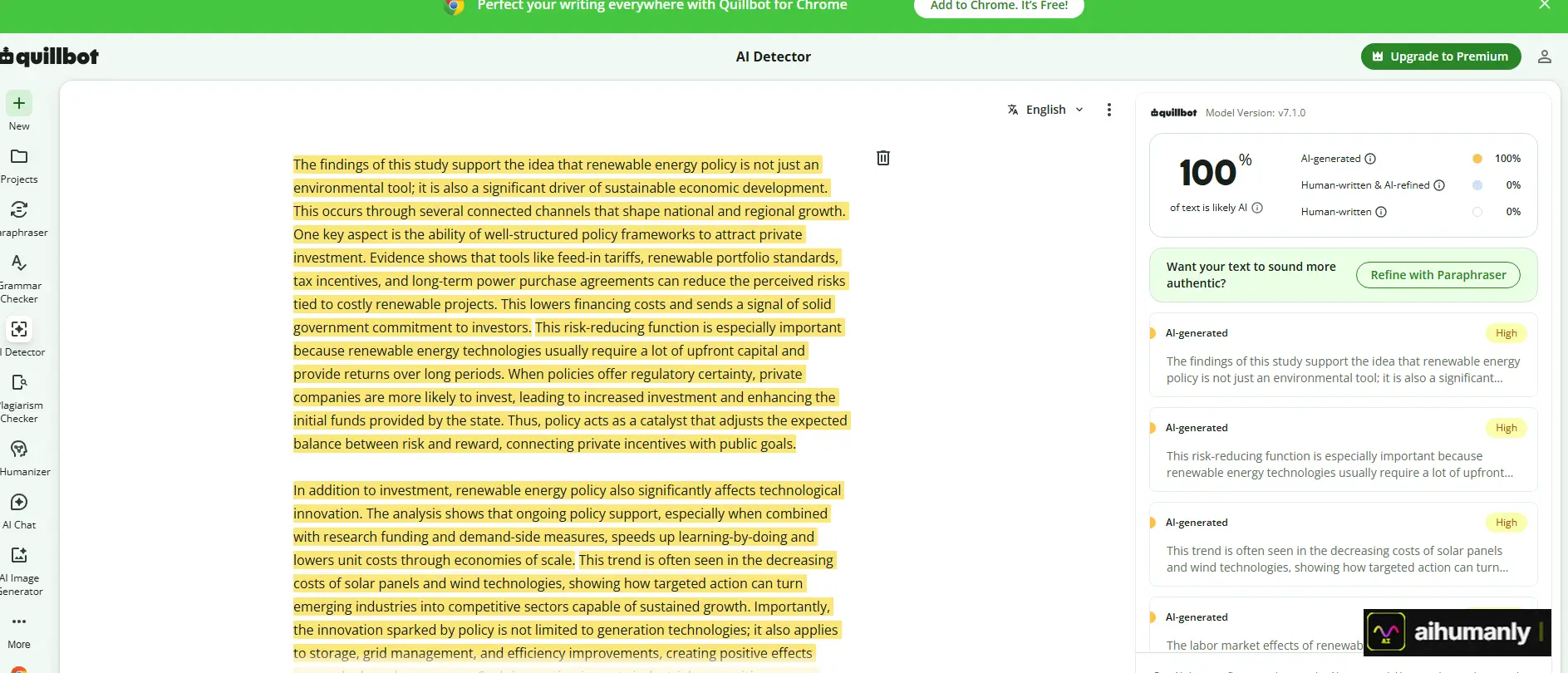The width and height of the screenshot is (1568, 673).
Task: Click High badge on 'The findings' card
Action: [x=1506, y=333]
